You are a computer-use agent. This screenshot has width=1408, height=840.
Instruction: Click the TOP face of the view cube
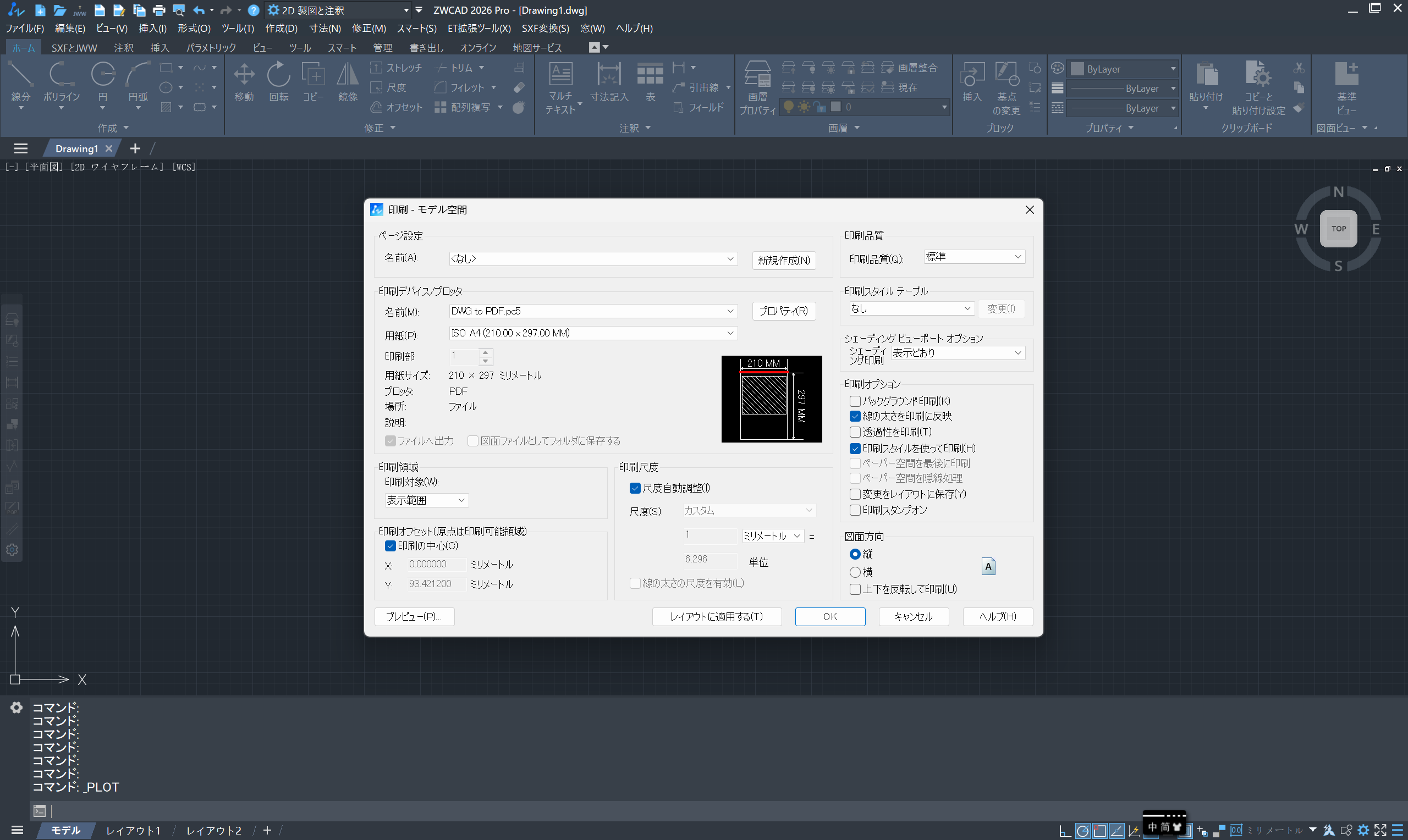tap(1338, 229)
